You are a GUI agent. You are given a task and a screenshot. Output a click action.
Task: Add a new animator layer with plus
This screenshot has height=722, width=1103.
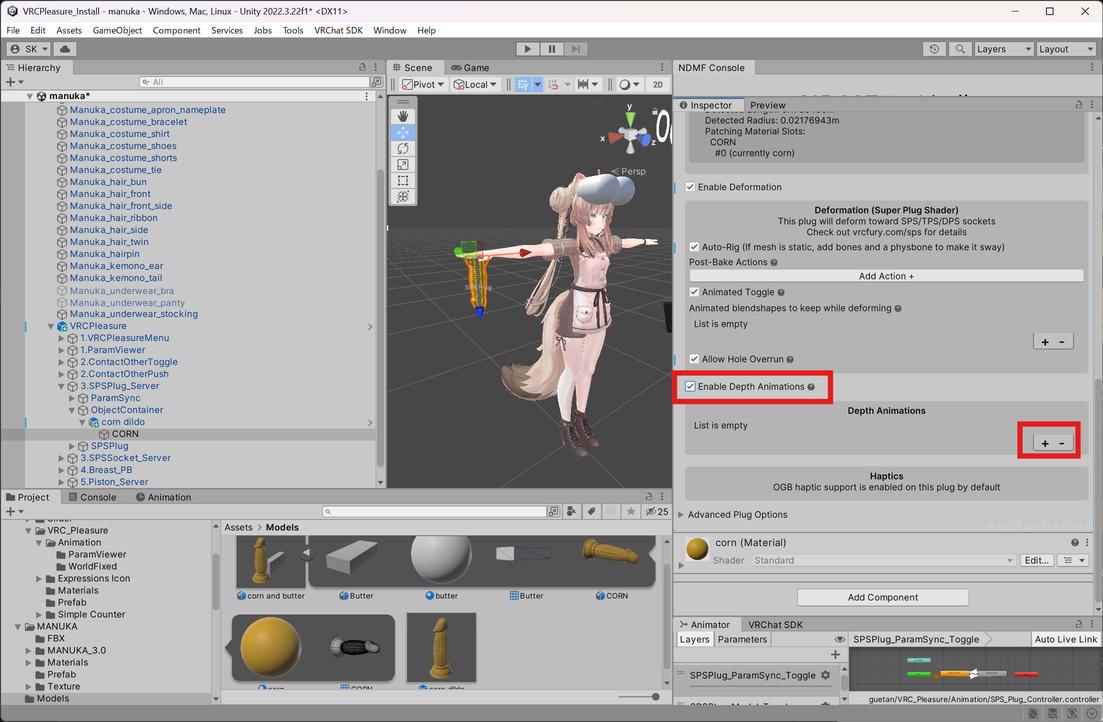(x=835, y=654)
